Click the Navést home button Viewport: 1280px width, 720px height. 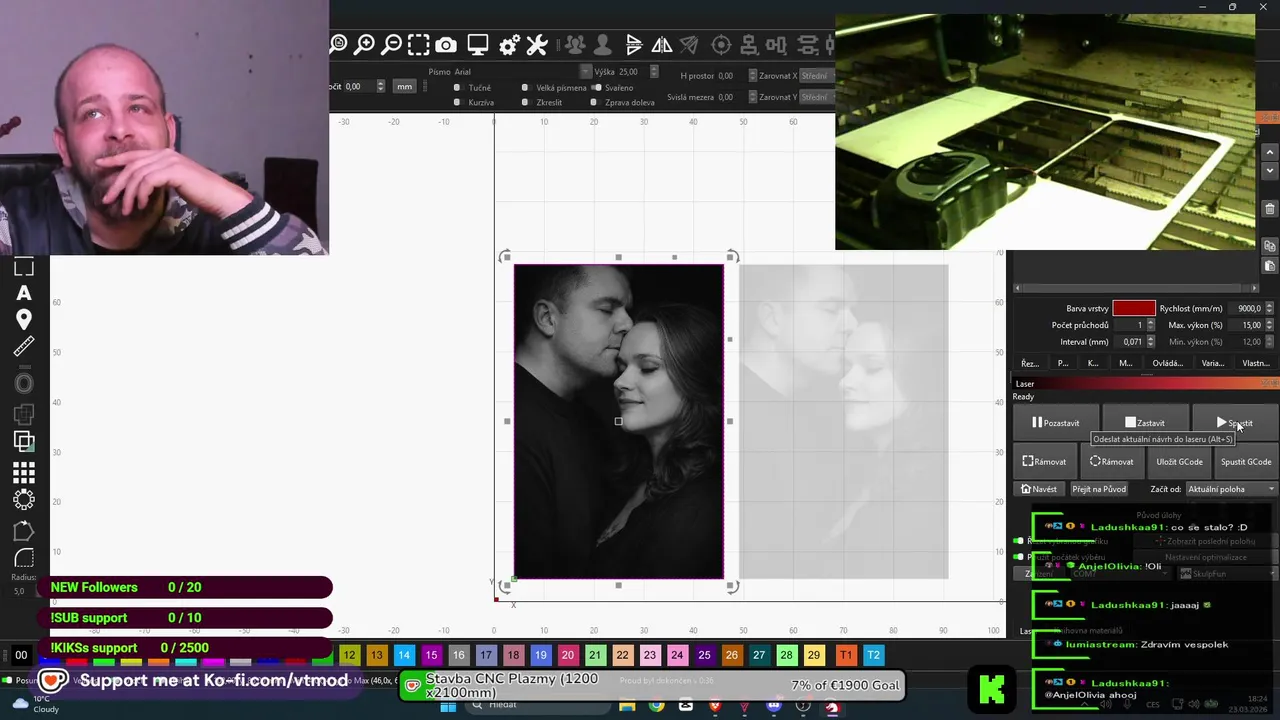pyautogui.click(x=1039, y=489)
